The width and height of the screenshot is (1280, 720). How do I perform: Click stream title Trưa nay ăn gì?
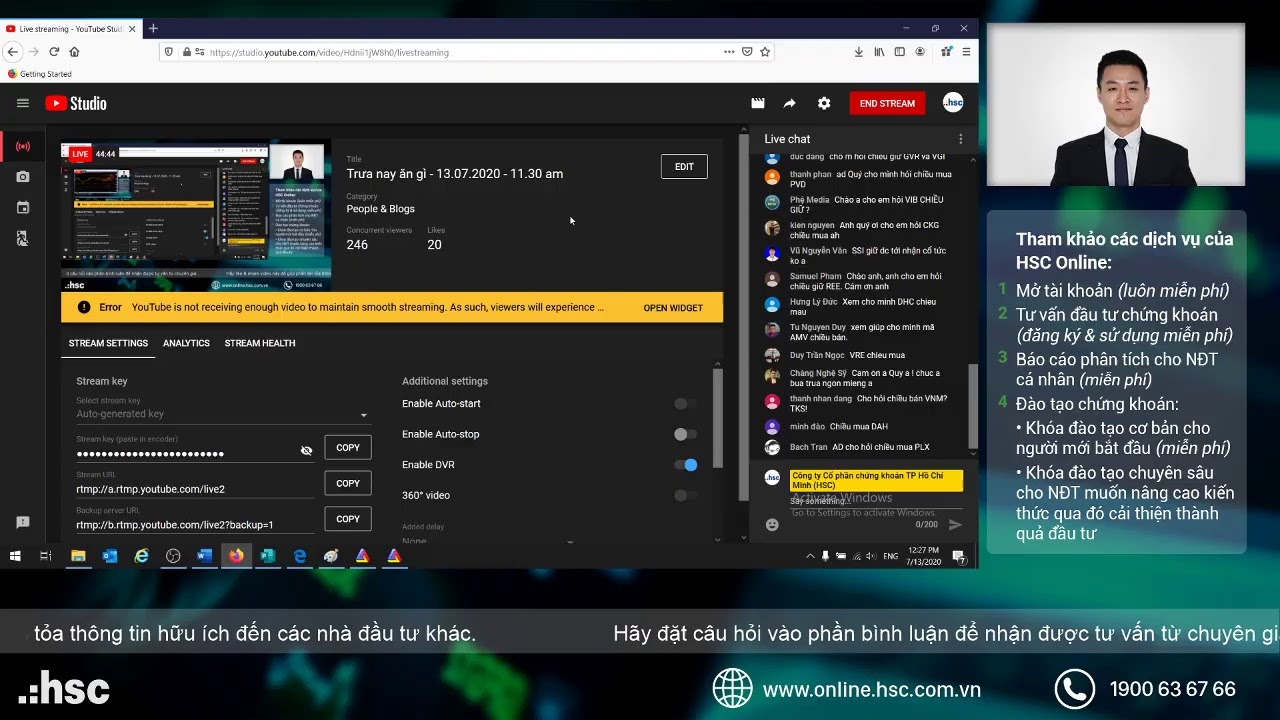[455, 174]
